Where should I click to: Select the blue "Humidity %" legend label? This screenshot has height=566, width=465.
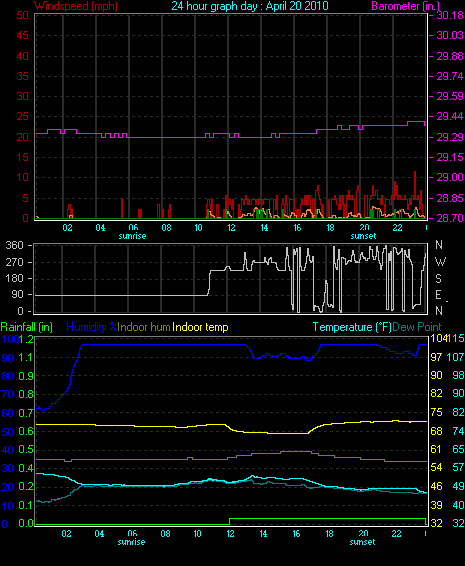(92, 327)
